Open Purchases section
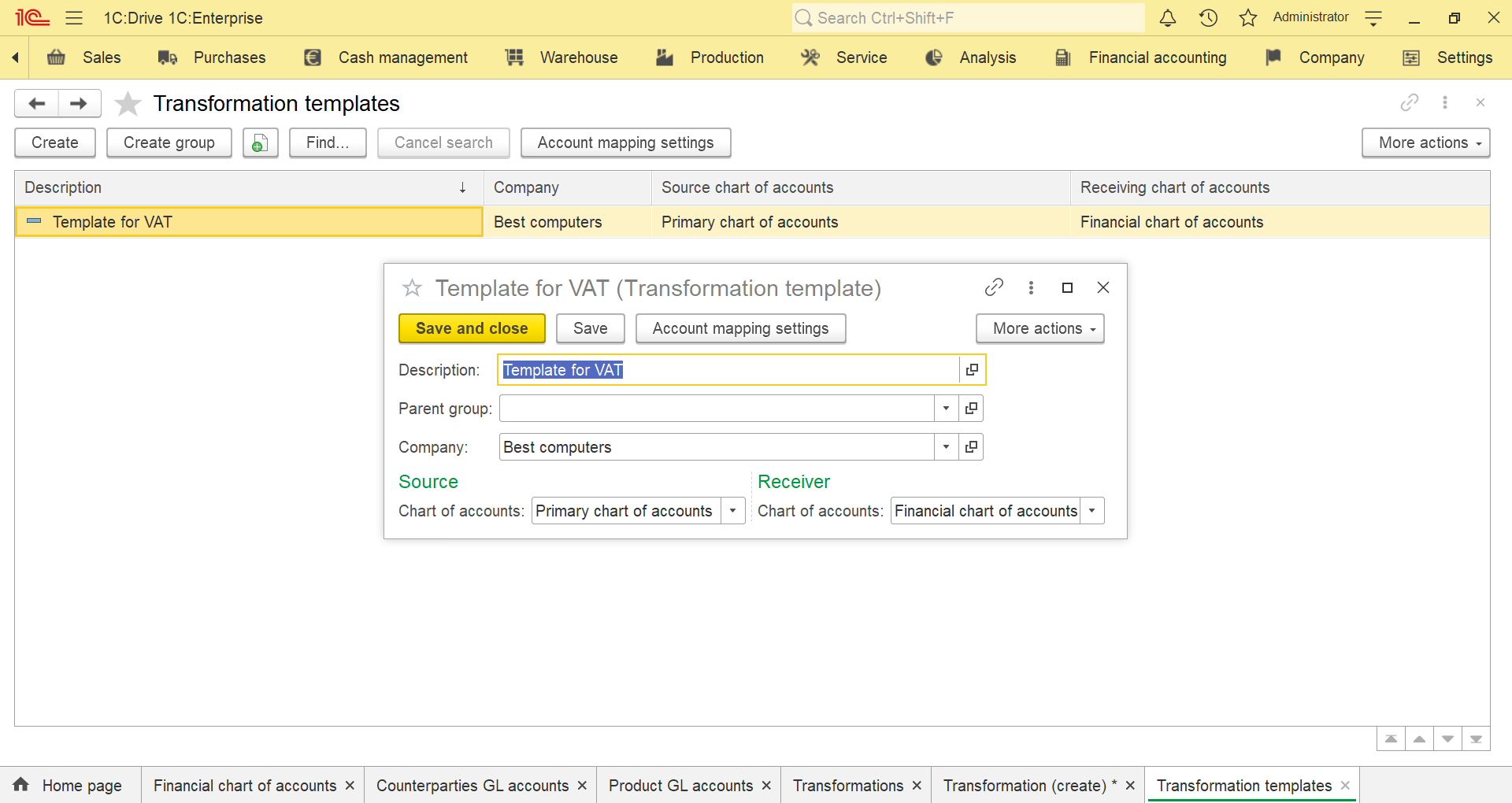Screen dimensions: 1512x803 click(x=212, y=57)
